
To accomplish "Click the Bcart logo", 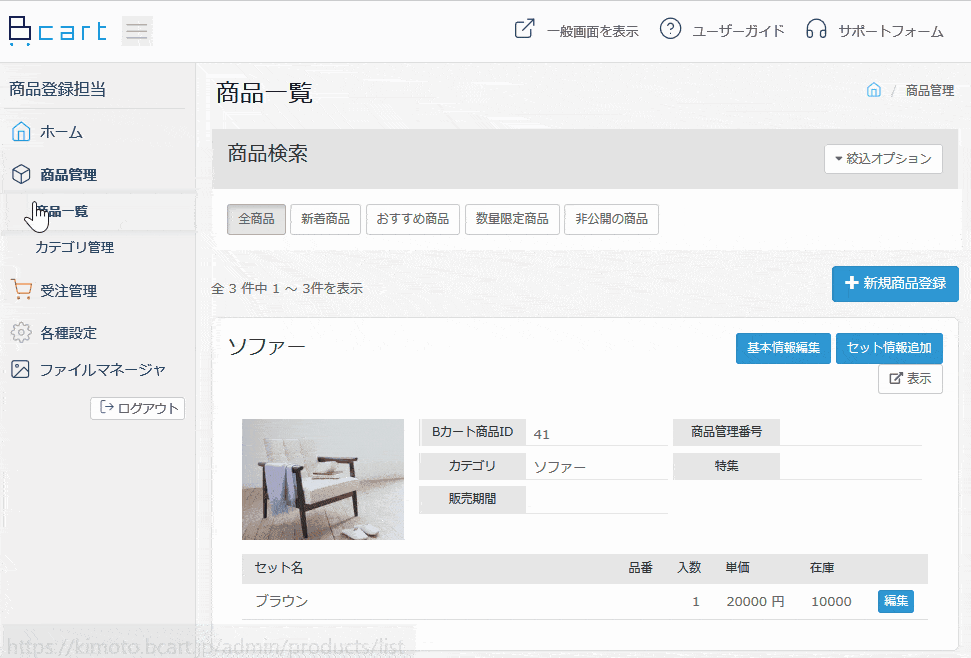I will coord(58,30).
